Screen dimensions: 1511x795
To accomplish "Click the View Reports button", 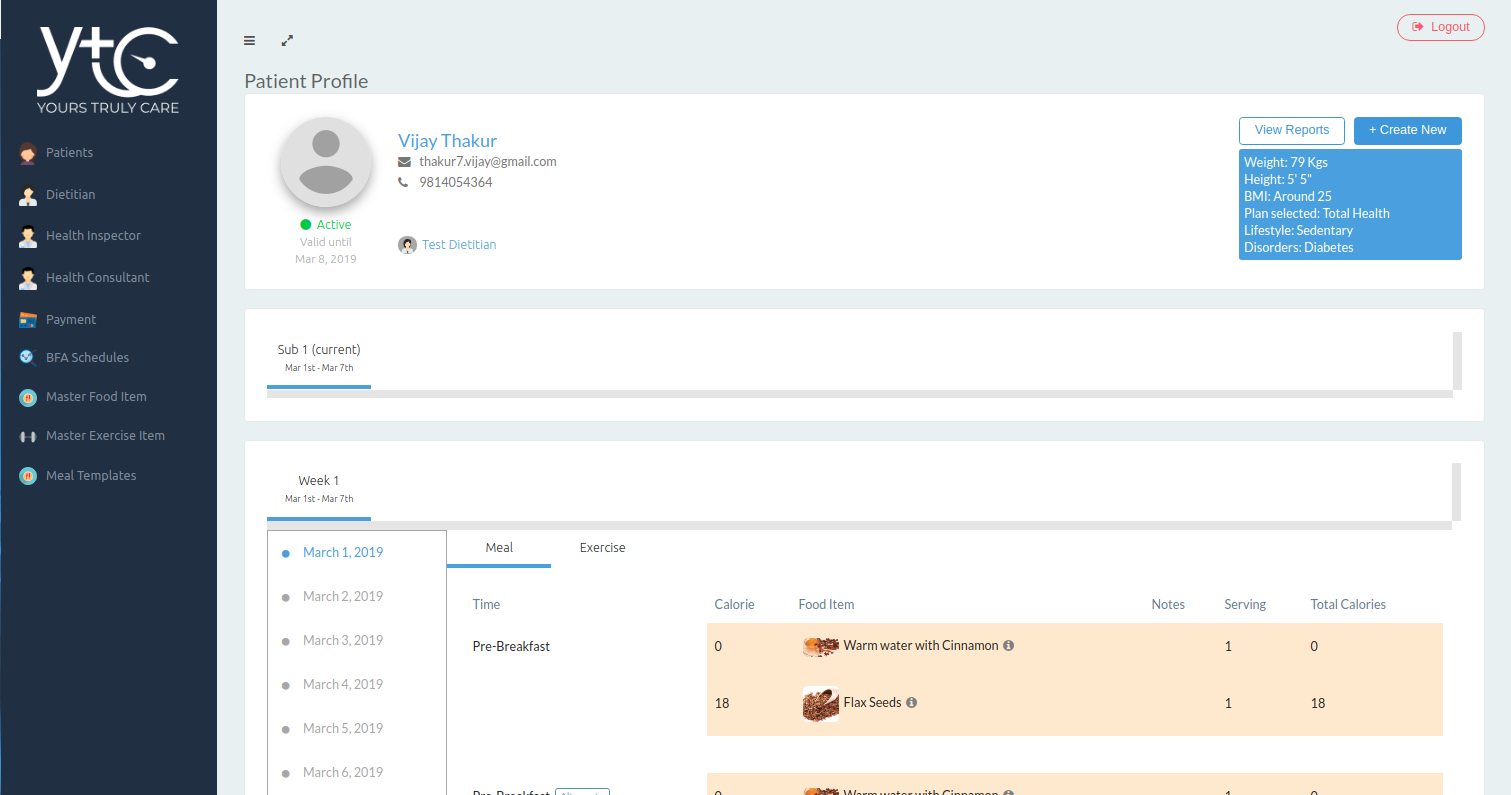I will click(x=1291, y=130).
